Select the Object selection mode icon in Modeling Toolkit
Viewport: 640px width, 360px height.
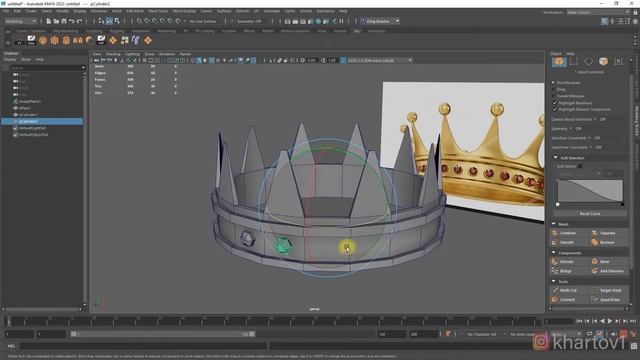(559, 61)
